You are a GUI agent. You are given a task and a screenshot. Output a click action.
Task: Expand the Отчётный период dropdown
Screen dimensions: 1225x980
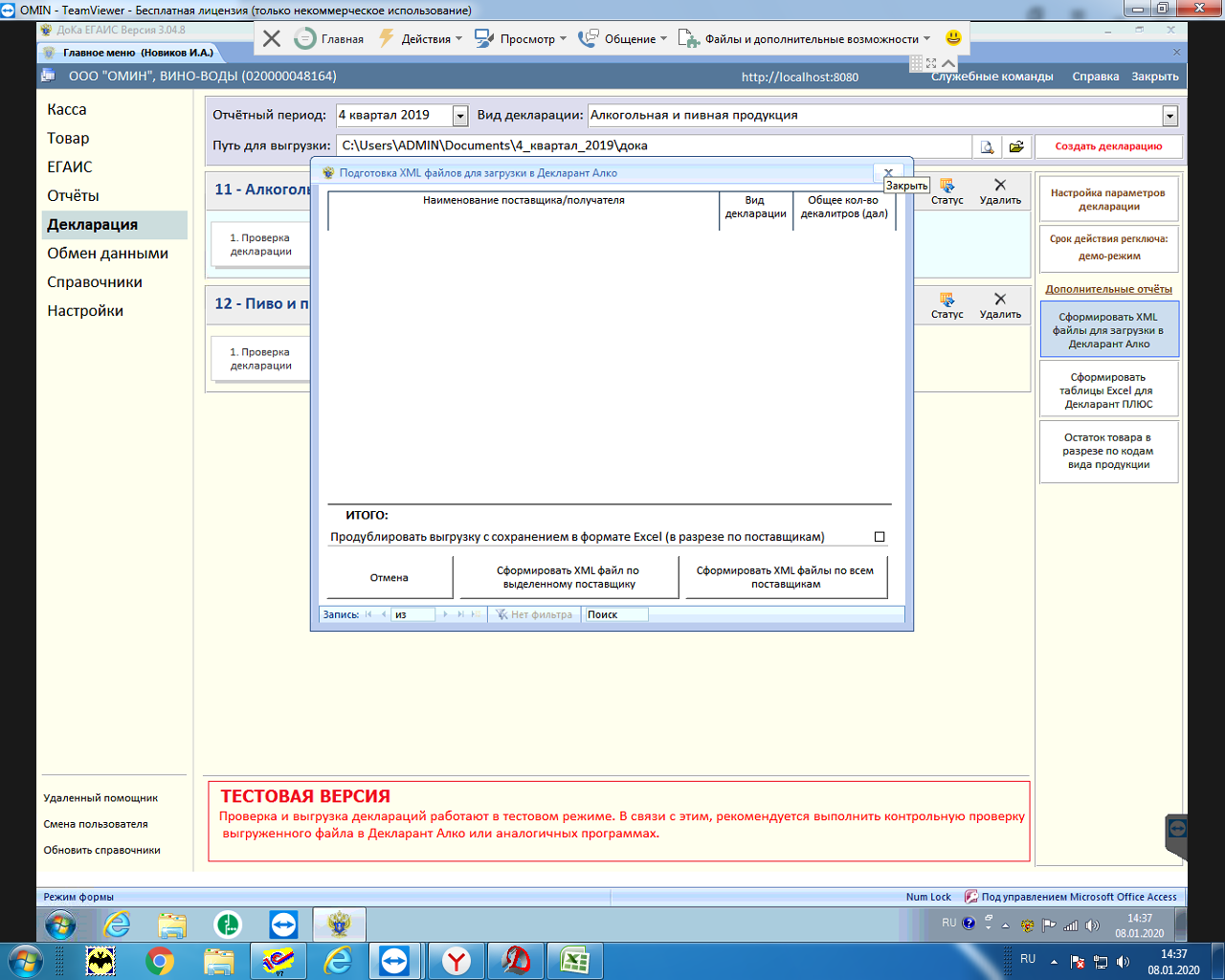coord(460,116)
